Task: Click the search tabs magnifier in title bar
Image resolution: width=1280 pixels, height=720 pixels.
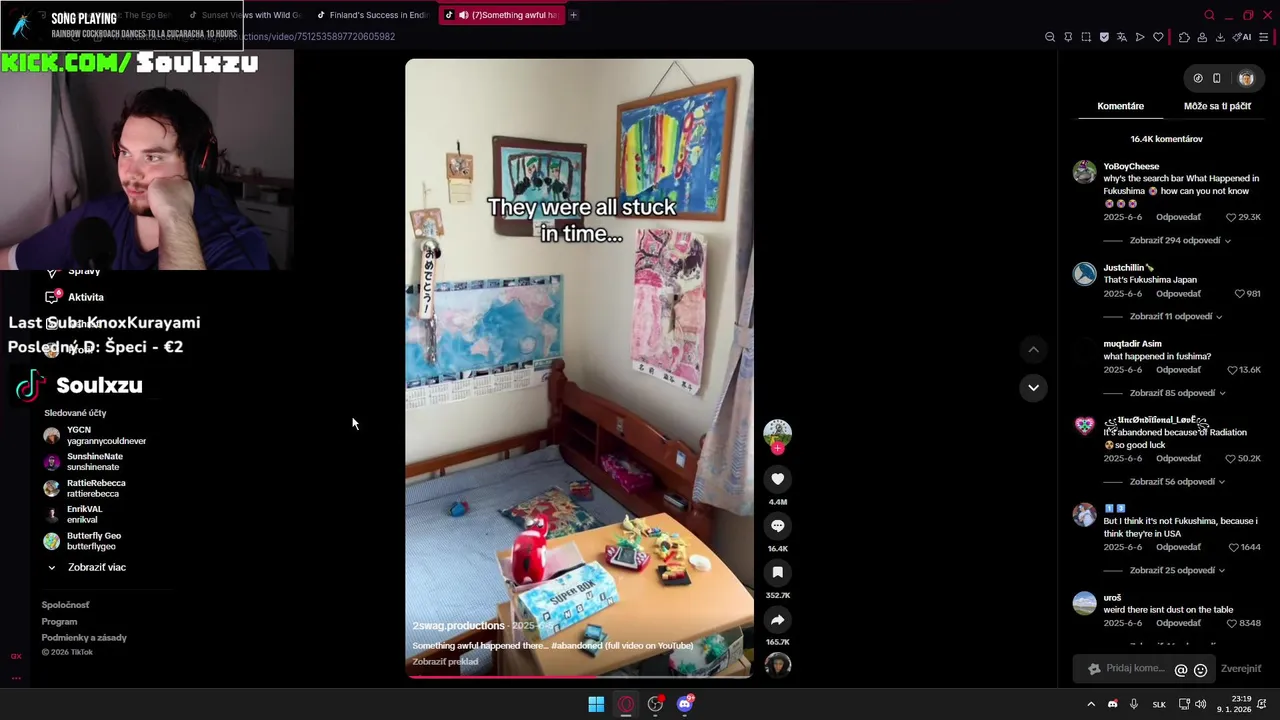Action: (1209, 15)
